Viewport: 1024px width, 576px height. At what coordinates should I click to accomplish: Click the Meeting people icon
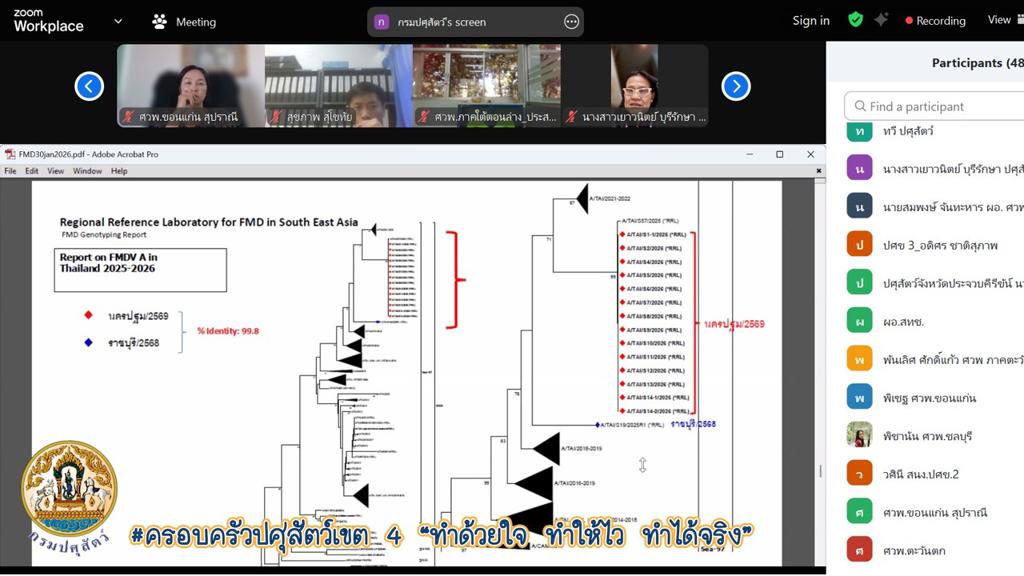(160, 21)
